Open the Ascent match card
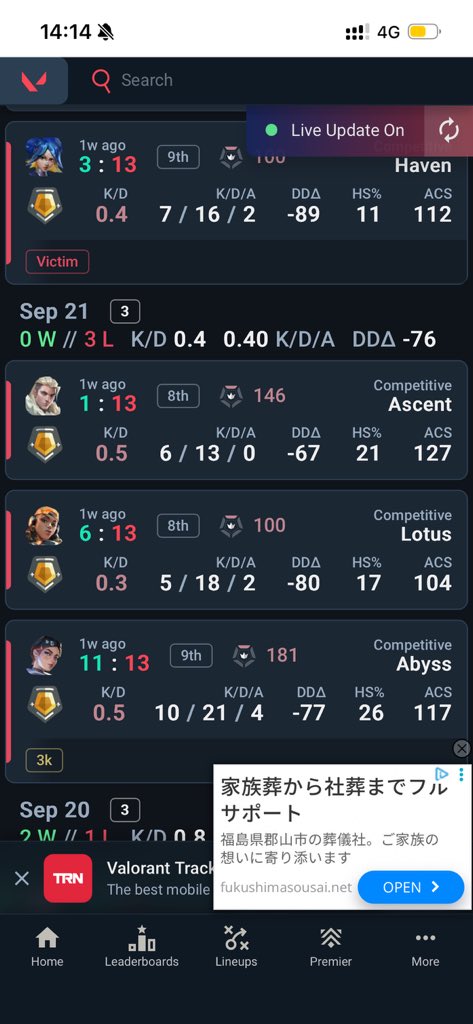The width and height of the screenshot is (473, 1024). coord(236,420)
